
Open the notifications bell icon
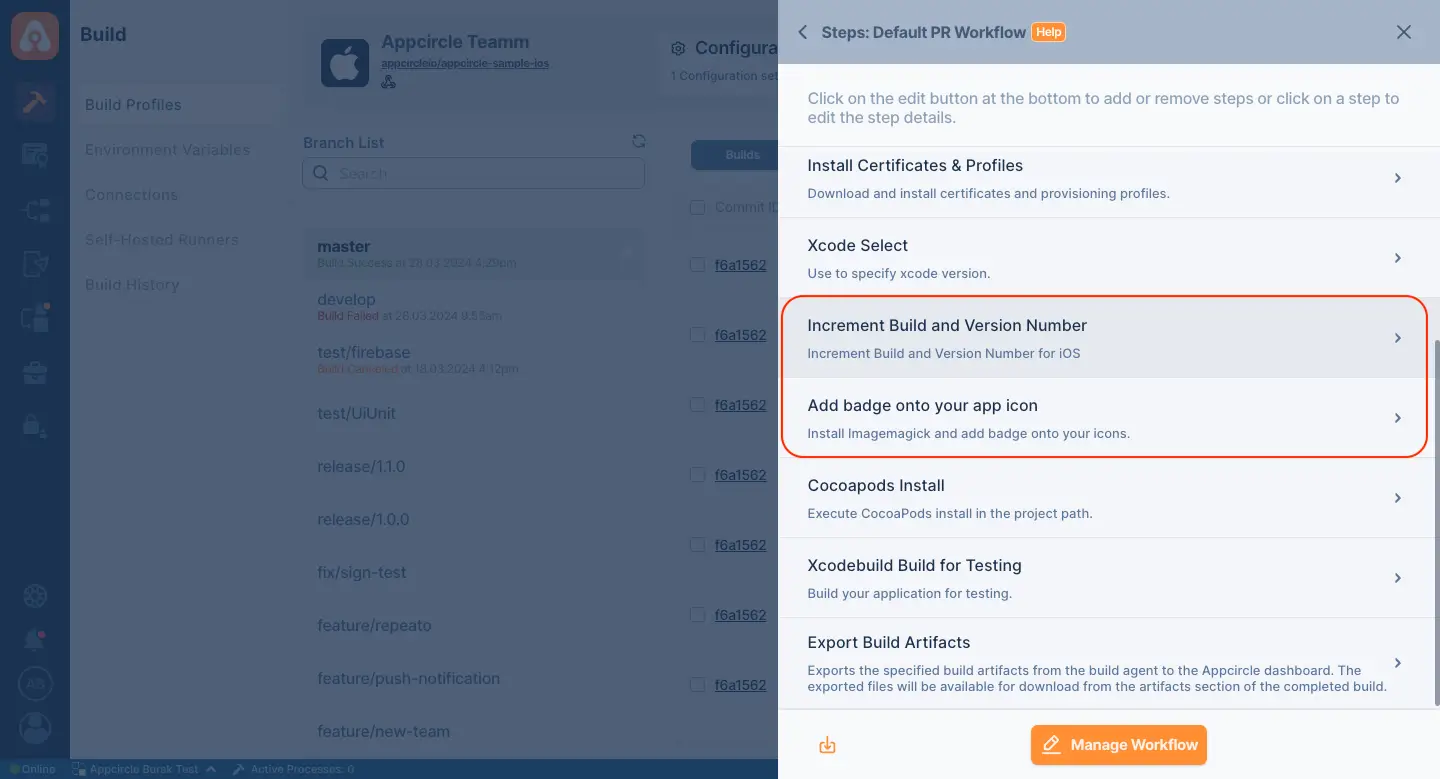pos(35,640)
